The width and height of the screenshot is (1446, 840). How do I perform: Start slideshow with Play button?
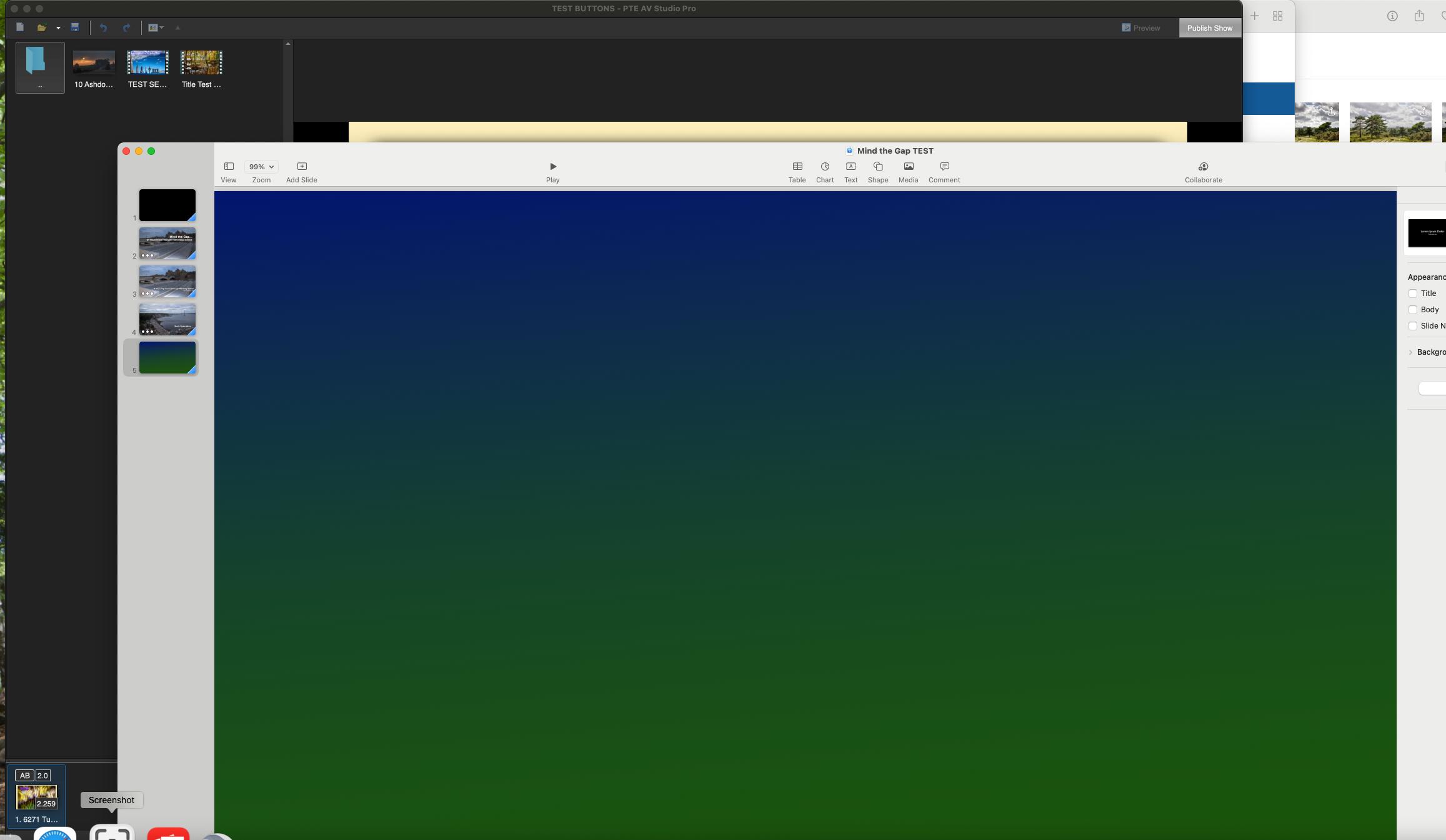[x=552, y=167]
